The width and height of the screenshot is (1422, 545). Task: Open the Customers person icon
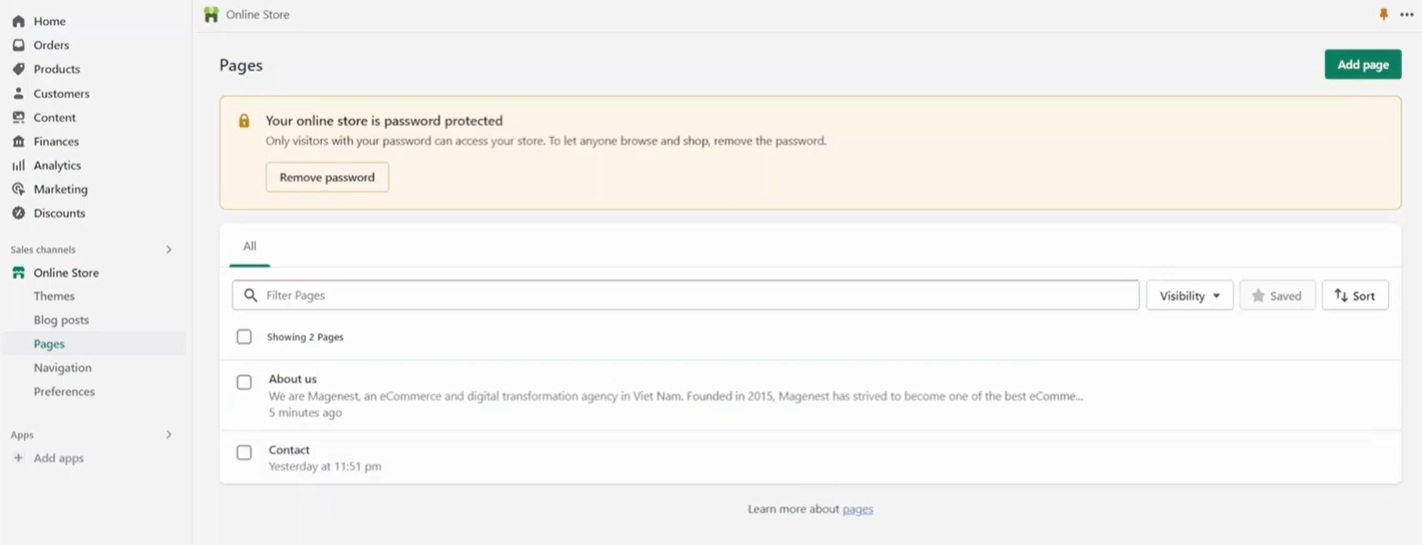point(18,93)
